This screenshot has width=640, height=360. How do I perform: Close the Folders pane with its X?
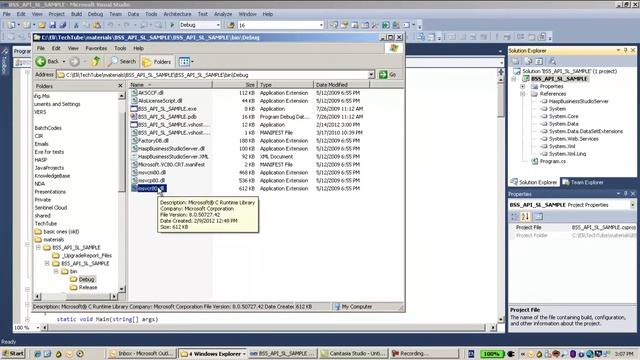[120, 86]
